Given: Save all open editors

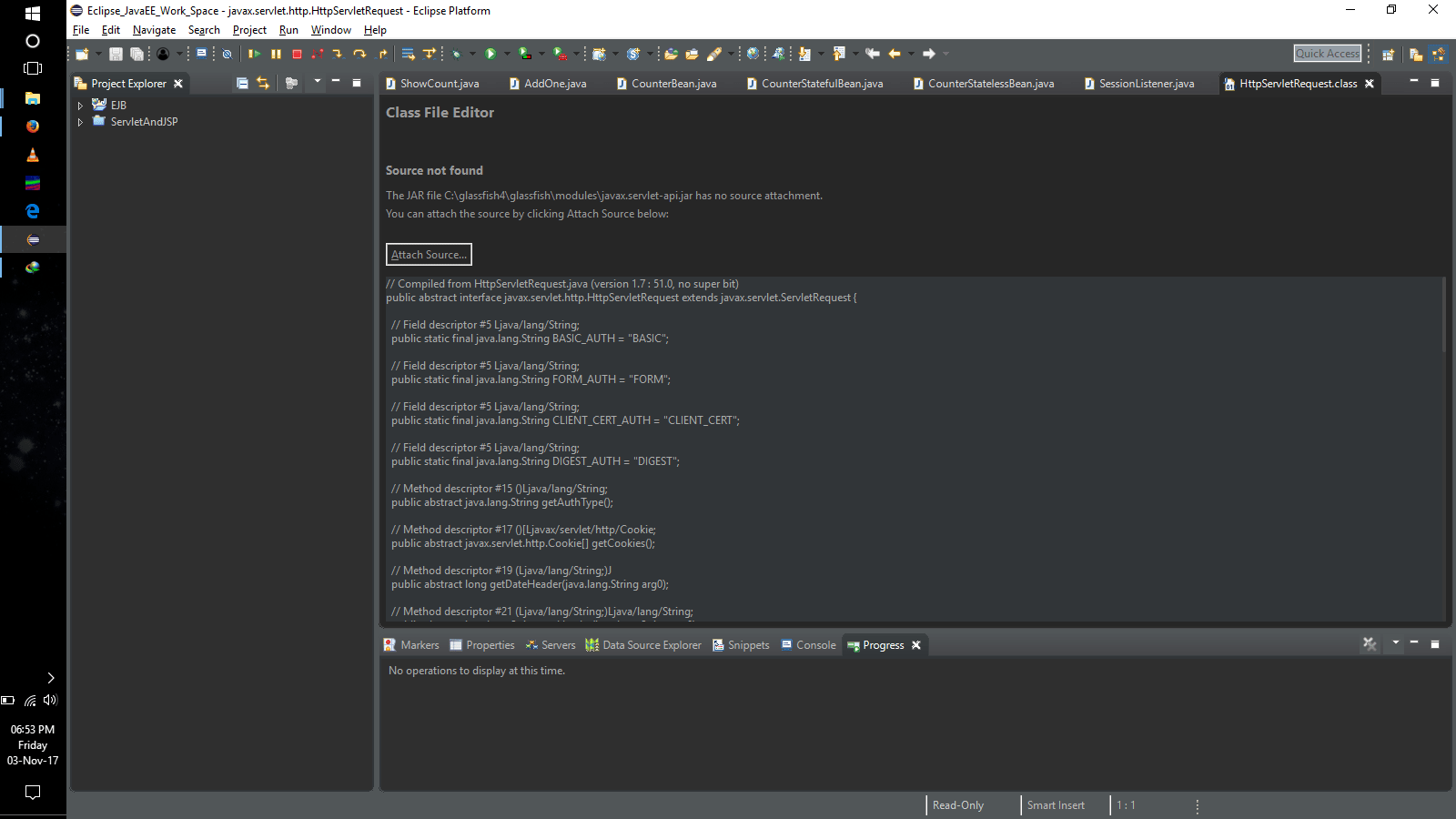Looking at the screenshot, I should (x=136, y=54).
